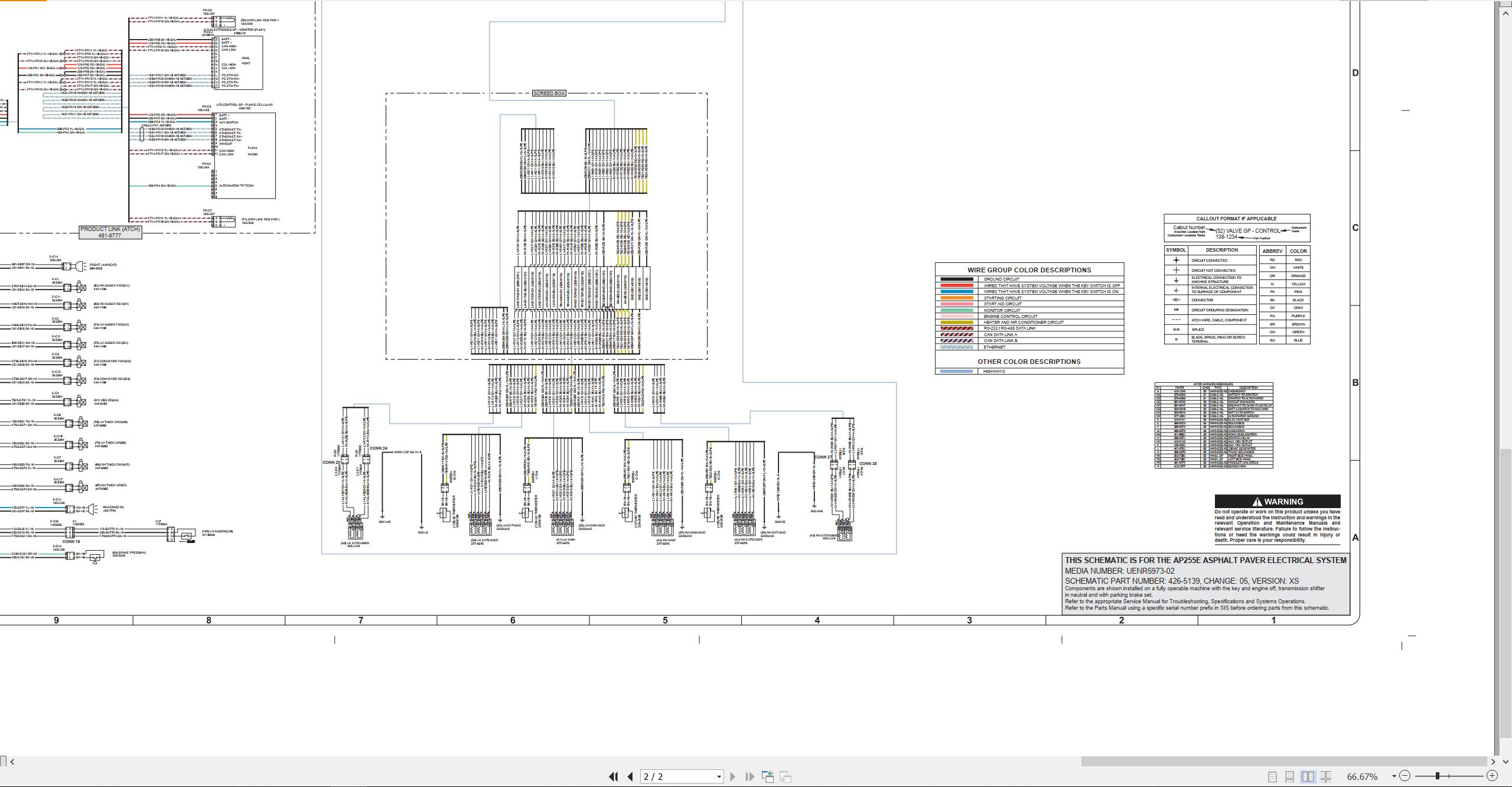Click the grid column number 1
Viewport: 1512px width, 787px height.
click(1273, 620)
